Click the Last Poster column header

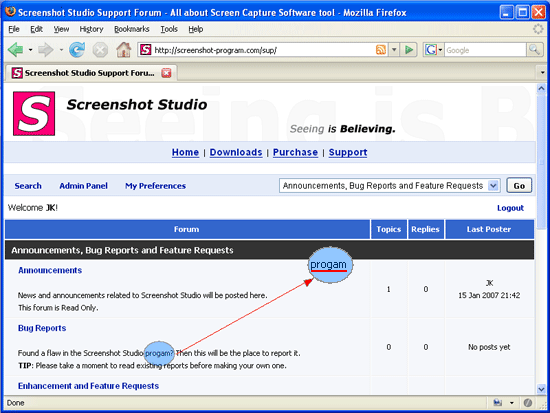pos(489,229)
